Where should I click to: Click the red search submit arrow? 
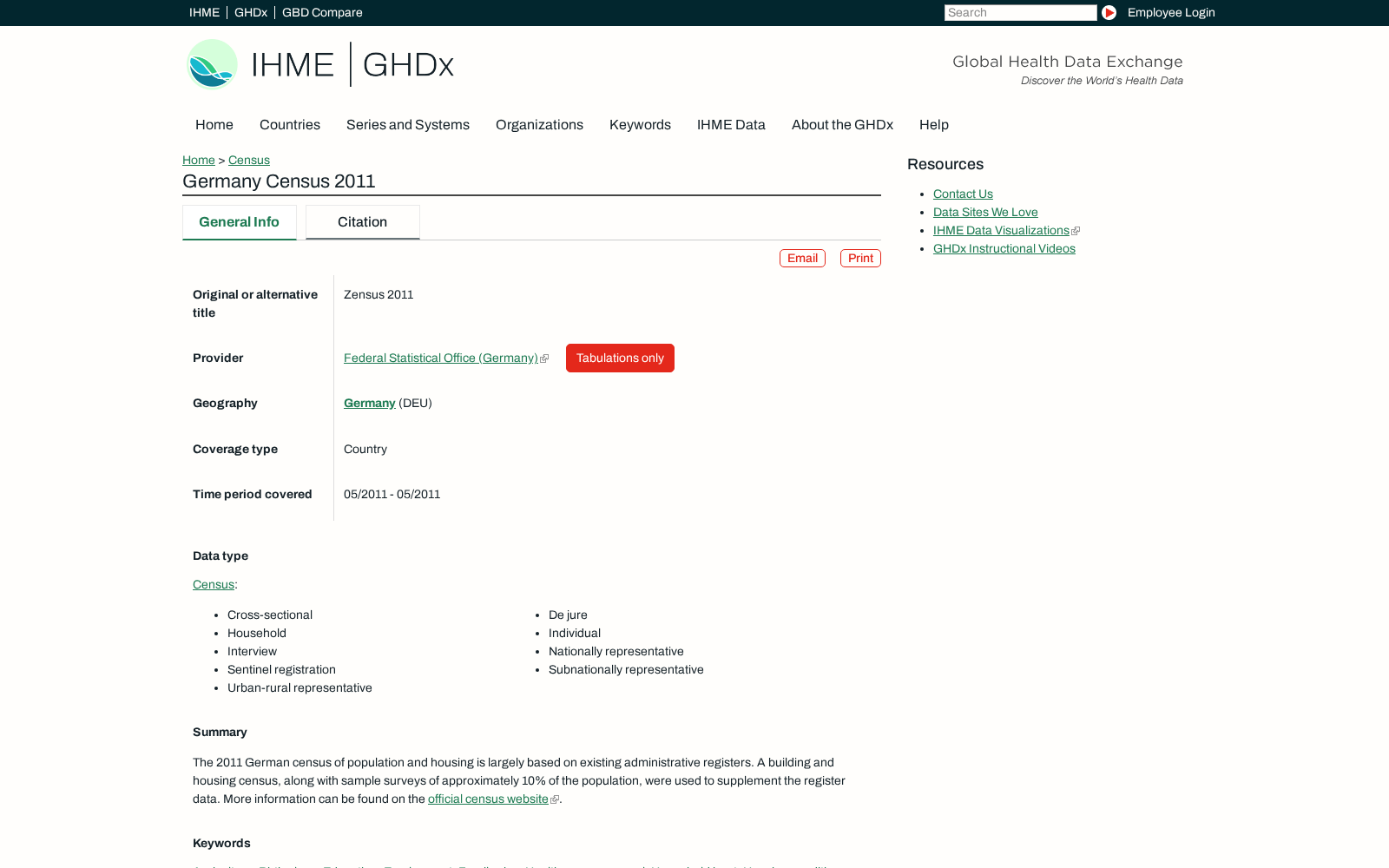[1109, 13]
